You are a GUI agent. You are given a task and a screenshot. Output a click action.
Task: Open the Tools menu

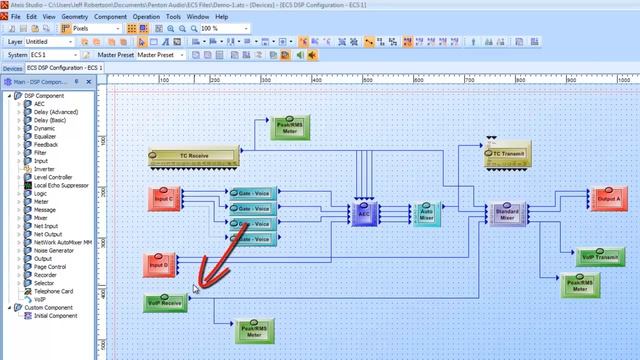pyautogui.click(x=173, y=17)
